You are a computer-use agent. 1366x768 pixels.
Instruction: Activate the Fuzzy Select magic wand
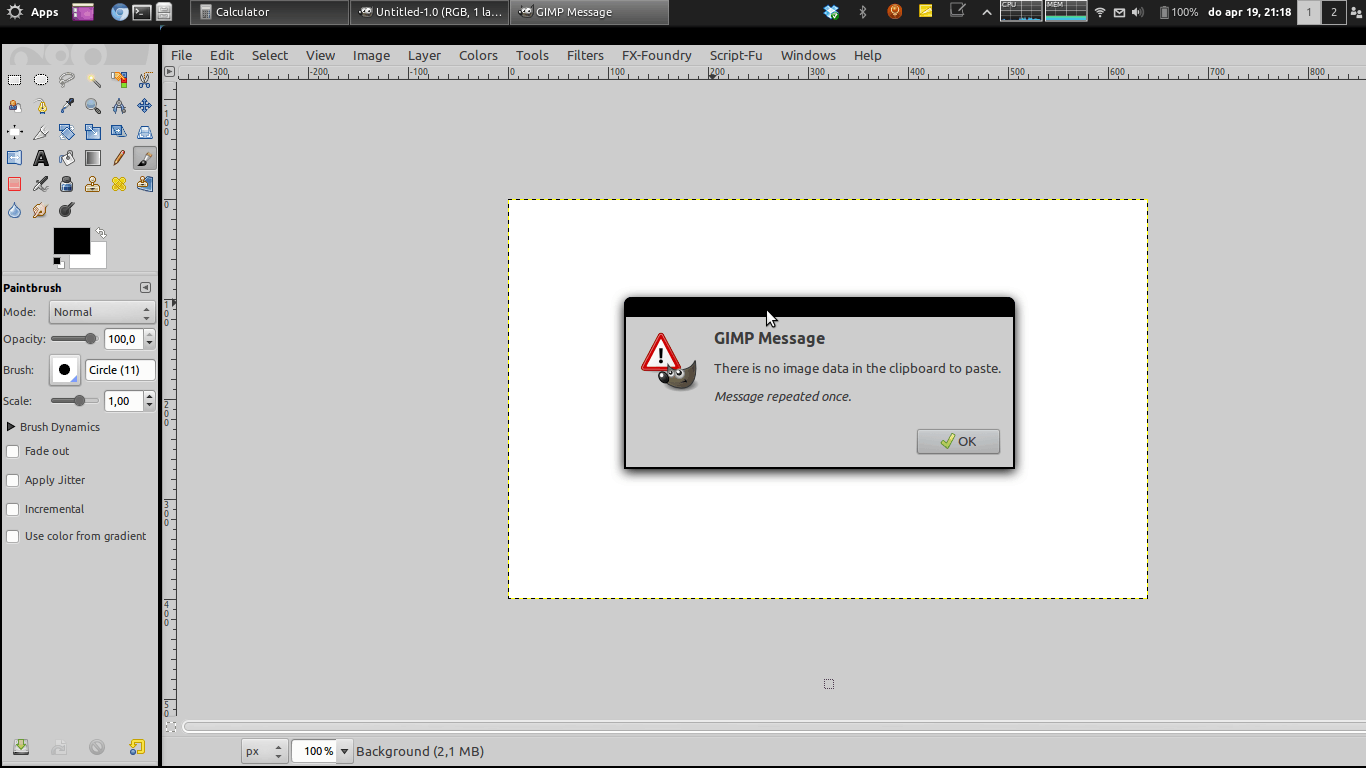pos(93,80)
